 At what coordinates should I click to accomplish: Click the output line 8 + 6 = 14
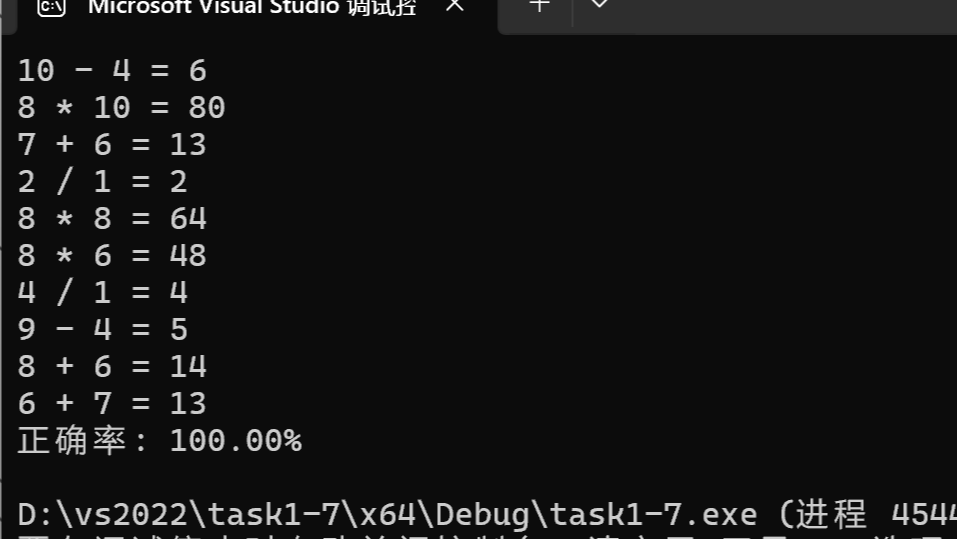(x=112, y=367)
